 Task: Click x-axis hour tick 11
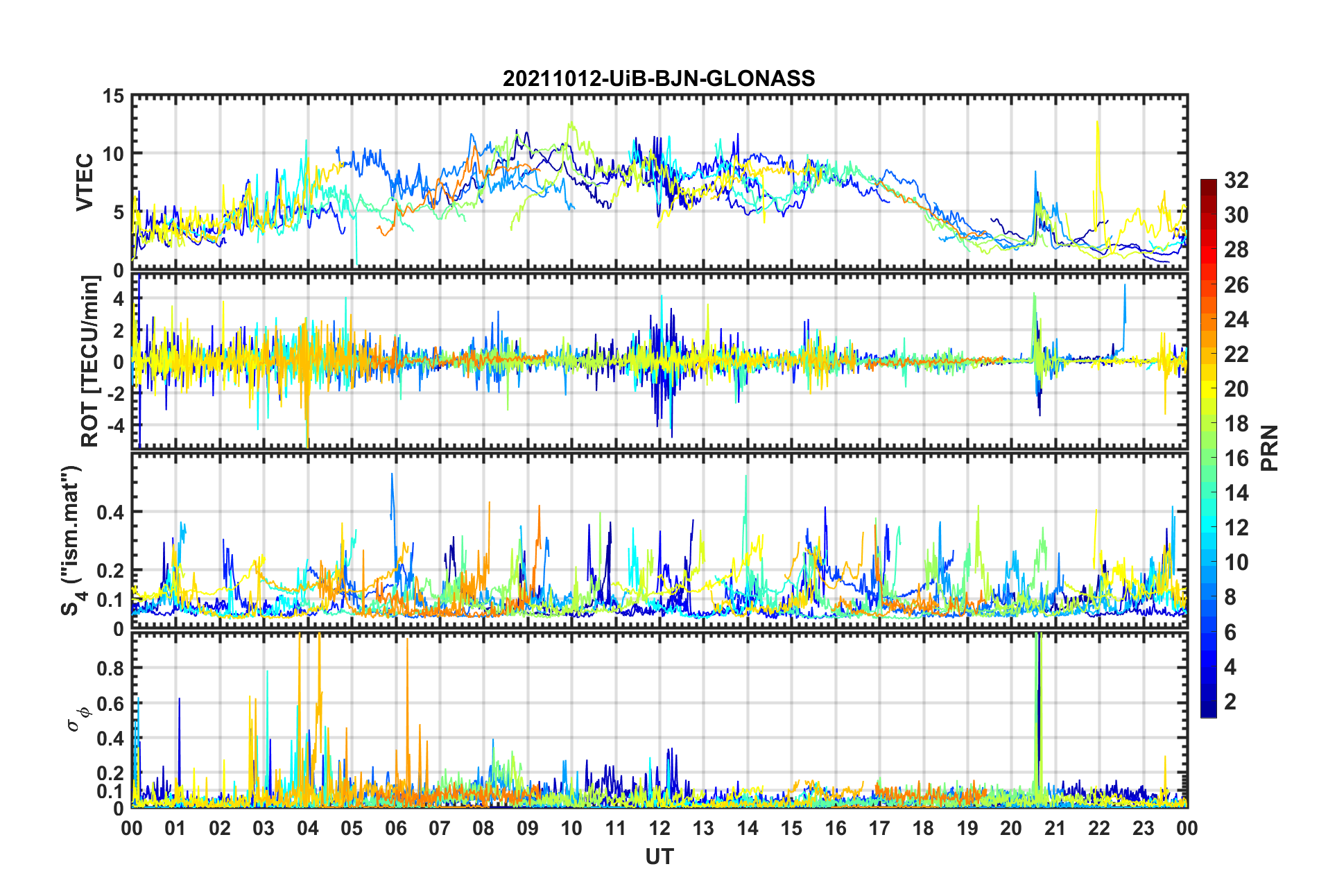pyautogui.click(x=616, y=828)
